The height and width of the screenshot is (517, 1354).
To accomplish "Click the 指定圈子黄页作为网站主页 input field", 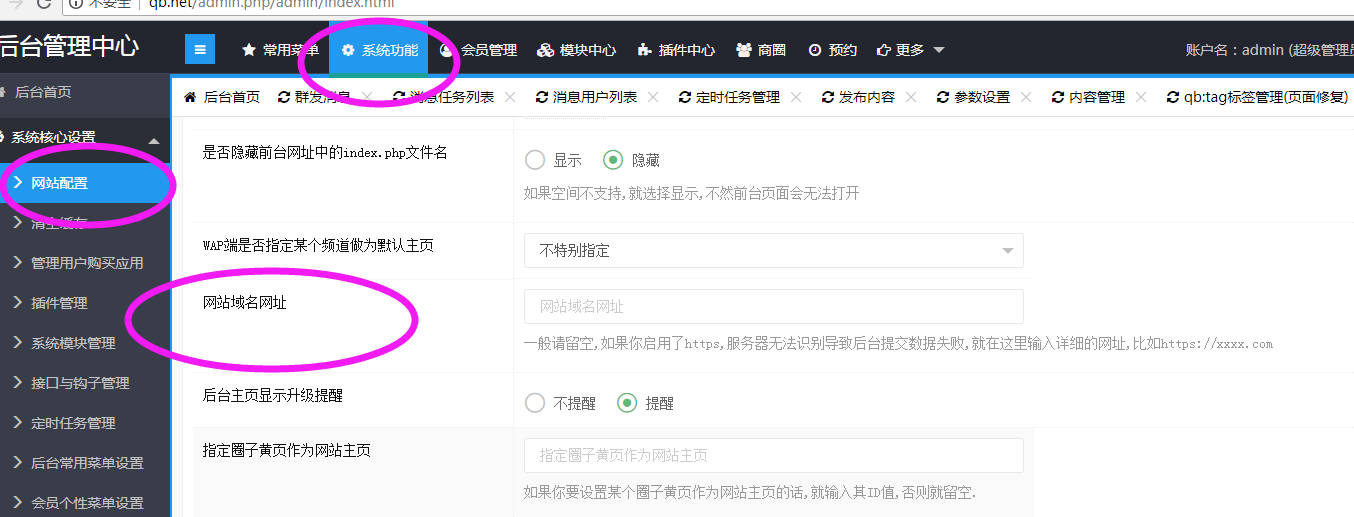I will (773, 455).
